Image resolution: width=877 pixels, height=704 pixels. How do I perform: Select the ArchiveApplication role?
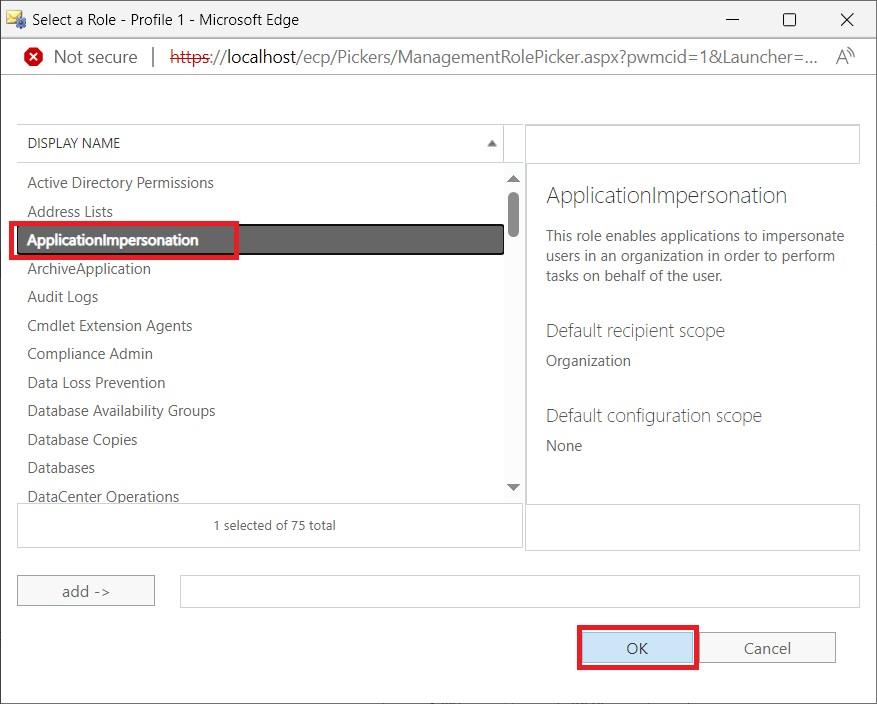[x=89, y=269]
